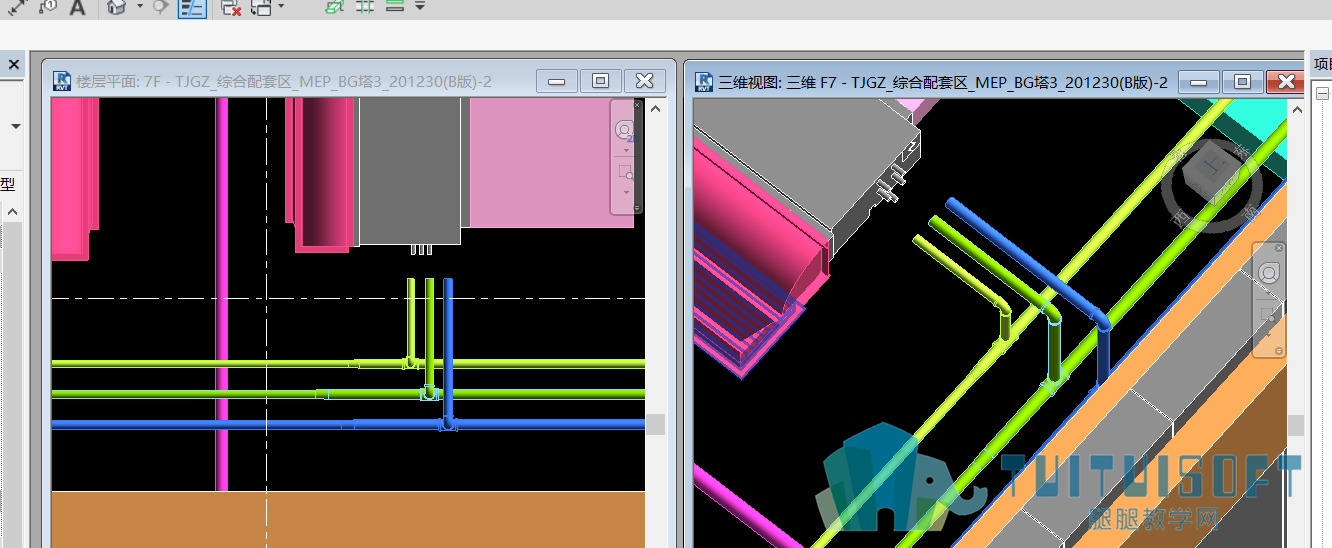The width and height of the screenshot is (1332, 548).
Task: Click Revit icon in floor plan window title
Action: (63, 80)
